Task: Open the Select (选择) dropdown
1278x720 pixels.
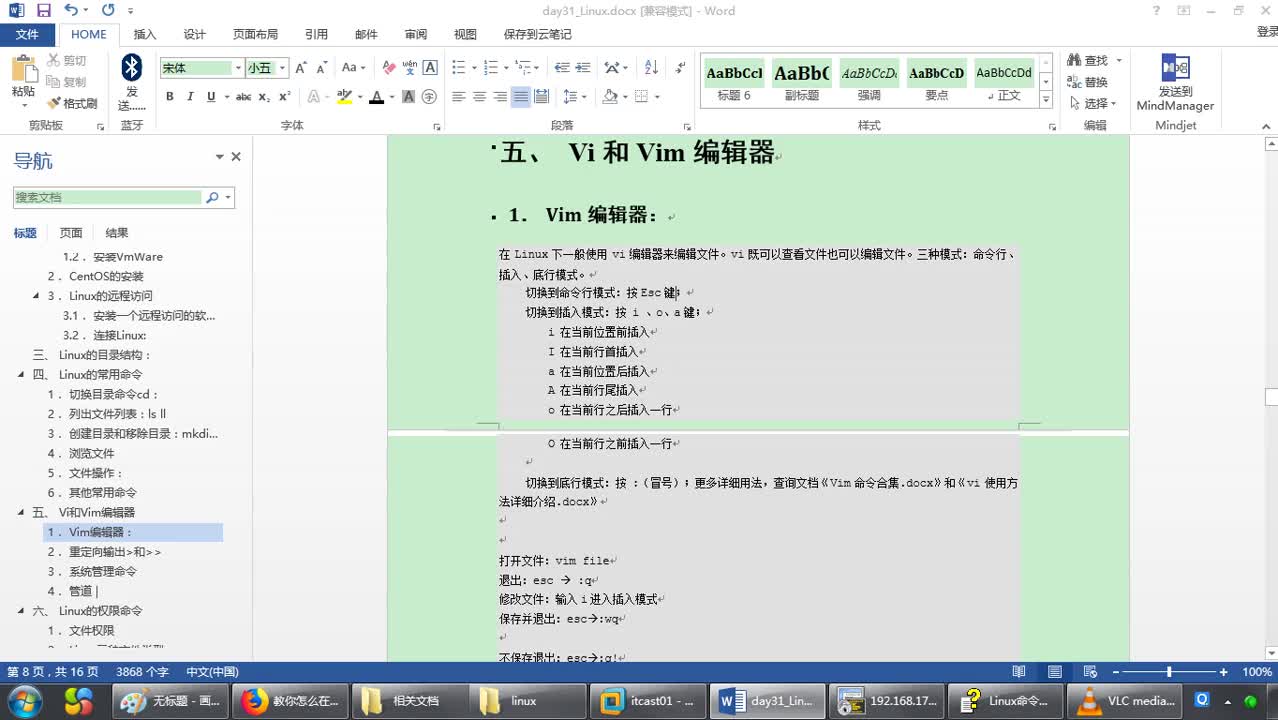Action: pyautogui.click(x=1093, y=104)
